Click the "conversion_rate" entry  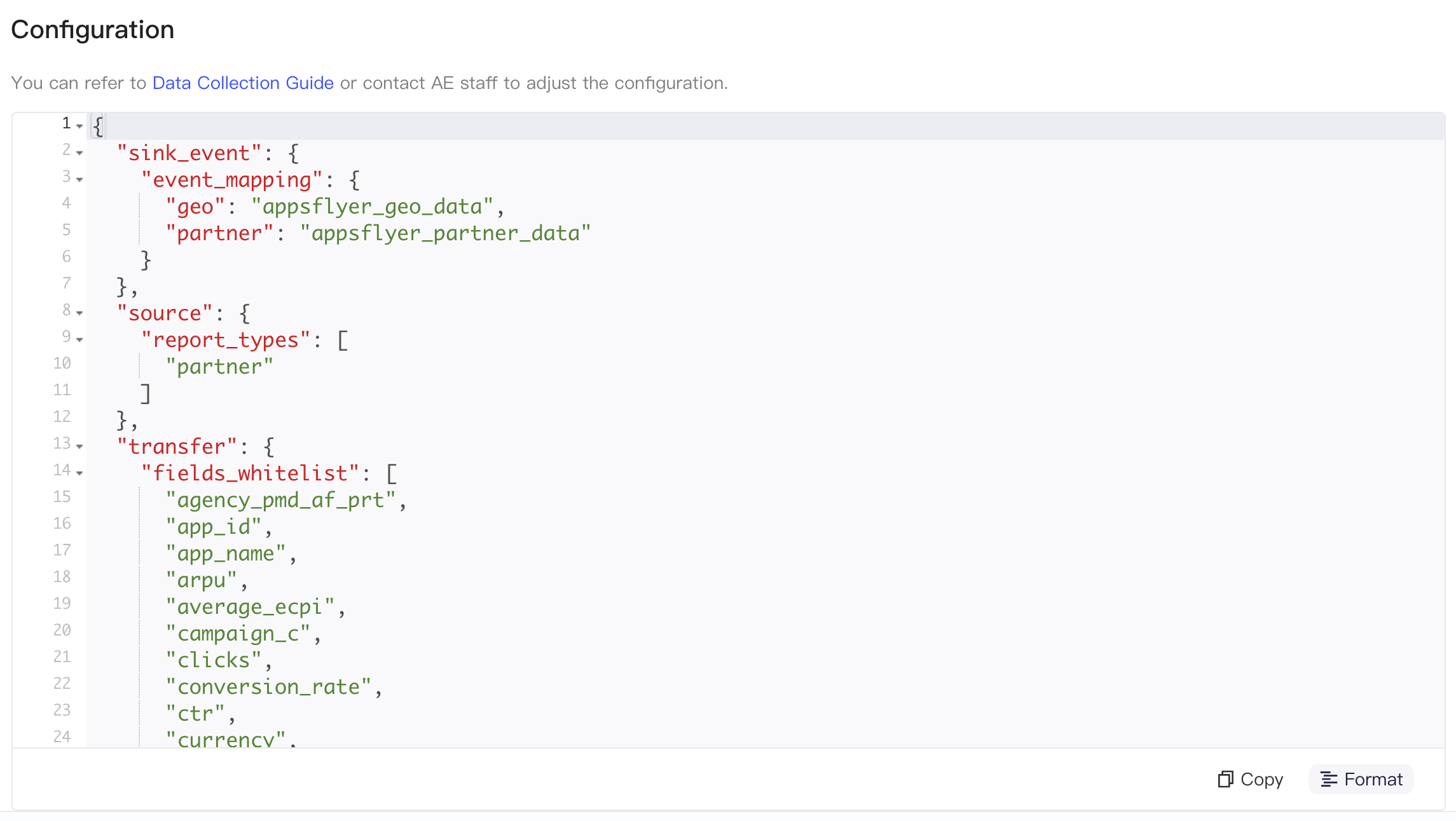268,687
